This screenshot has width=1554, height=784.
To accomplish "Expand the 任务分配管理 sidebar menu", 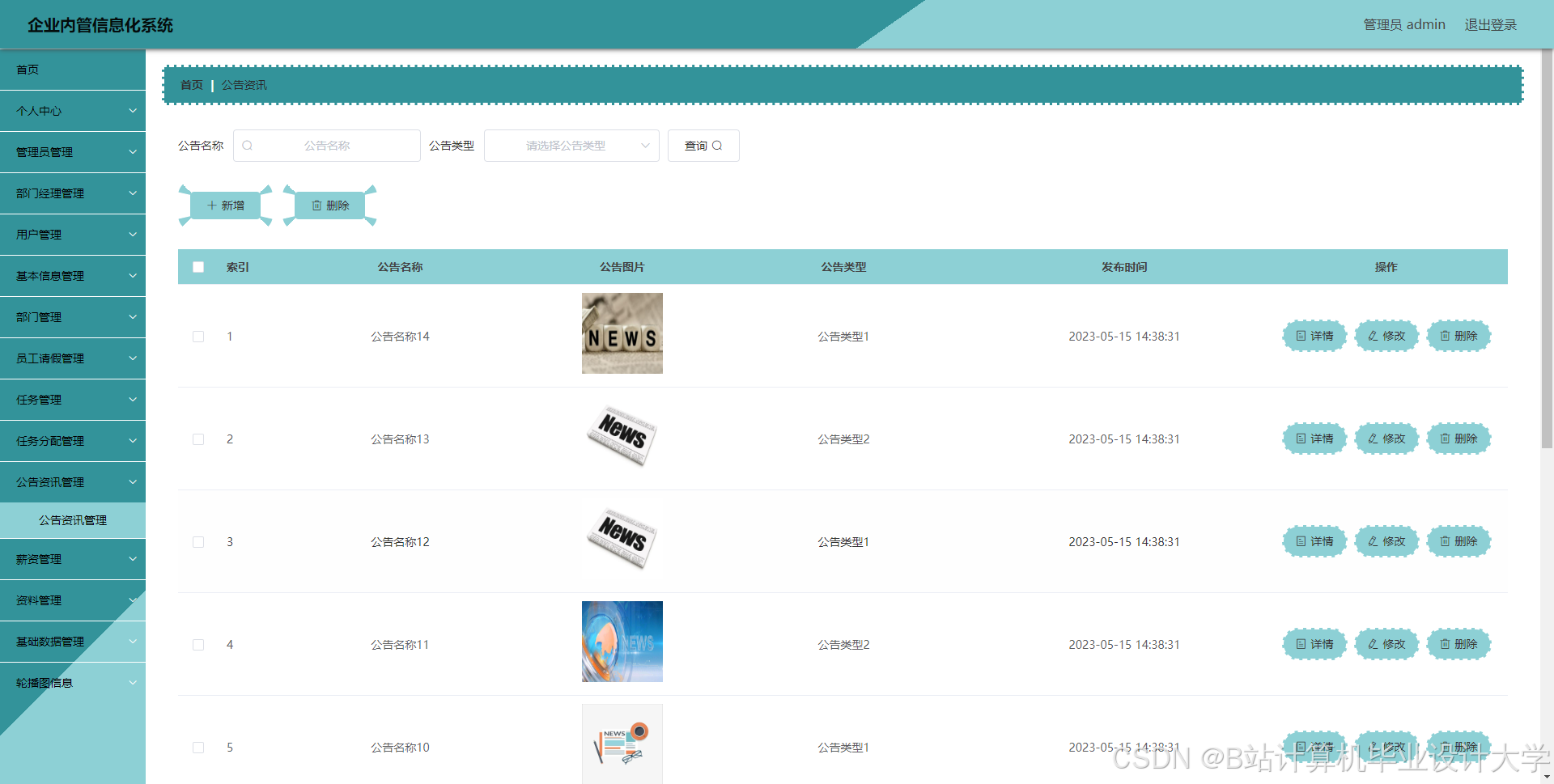I will click(73, 441).
